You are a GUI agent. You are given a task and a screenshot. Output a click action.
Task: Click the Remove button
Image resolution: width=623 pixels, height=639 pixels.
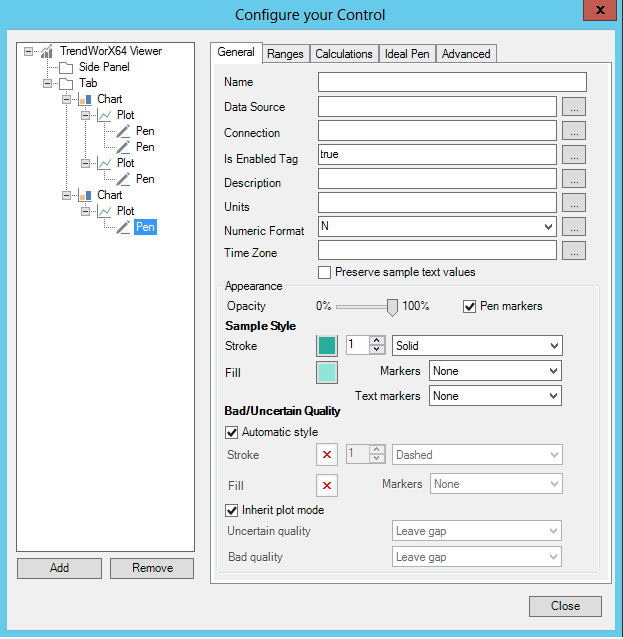(152, 568)
